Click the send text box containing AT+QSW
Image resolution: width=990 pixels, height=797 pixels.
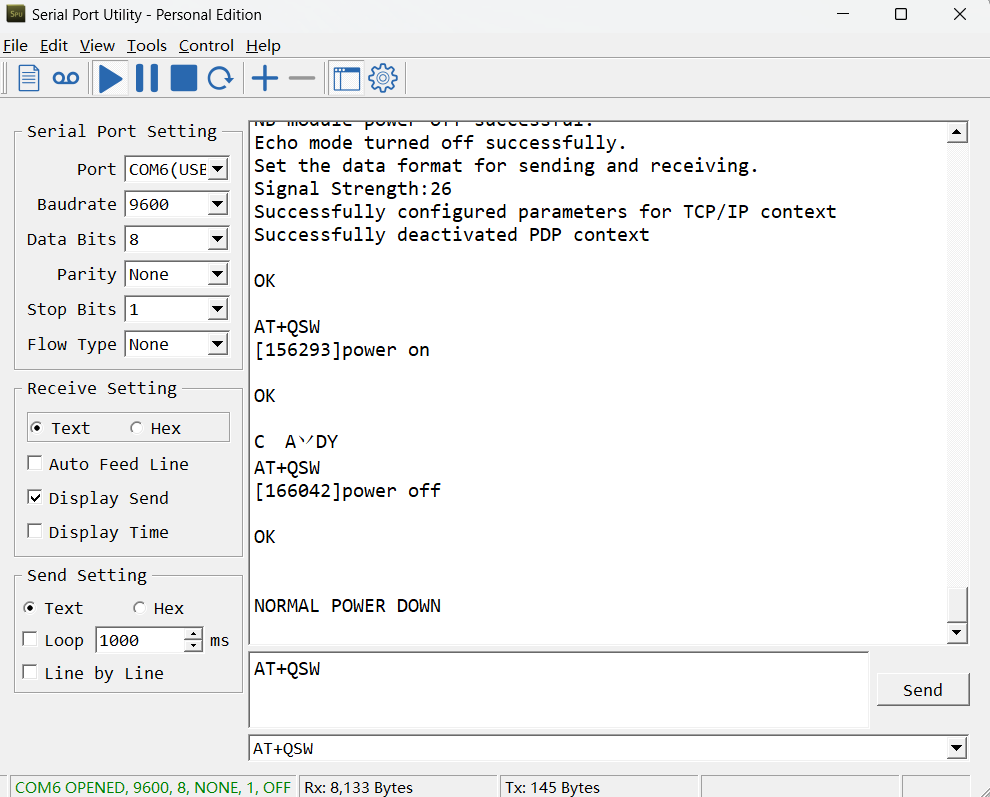tap(559, 690)
